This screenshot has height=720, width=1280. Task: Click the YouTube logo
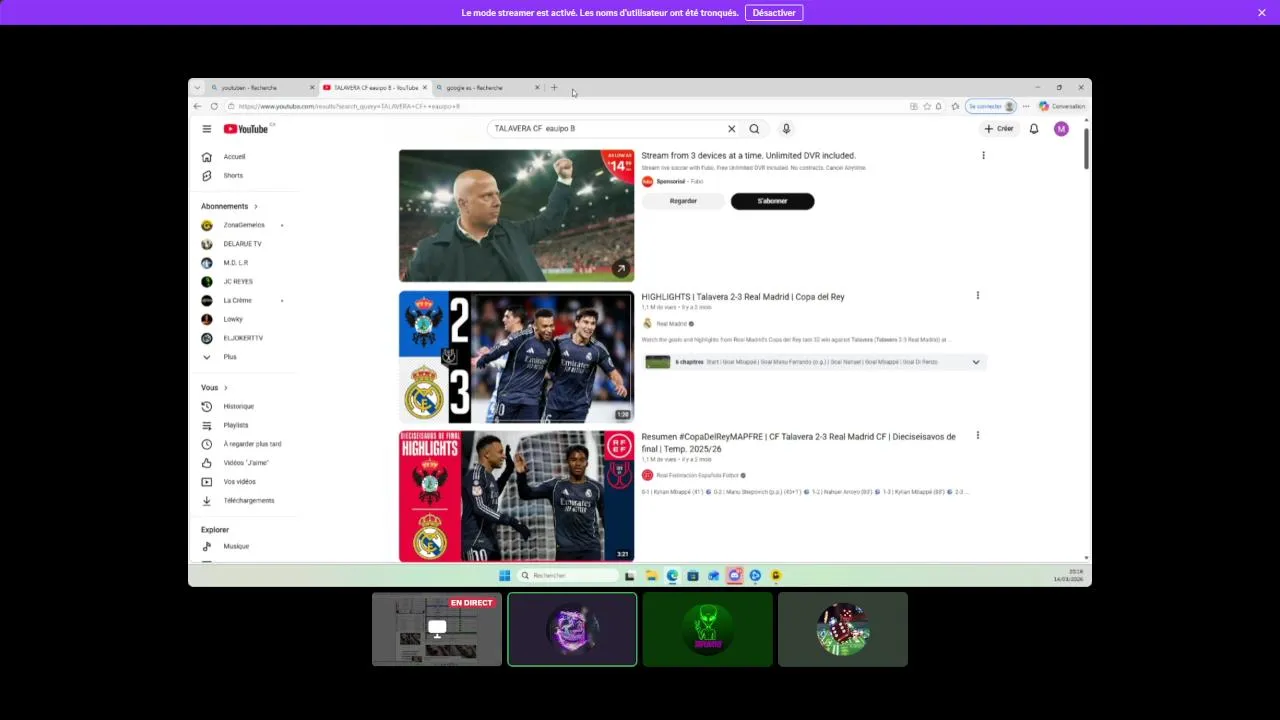246,129
